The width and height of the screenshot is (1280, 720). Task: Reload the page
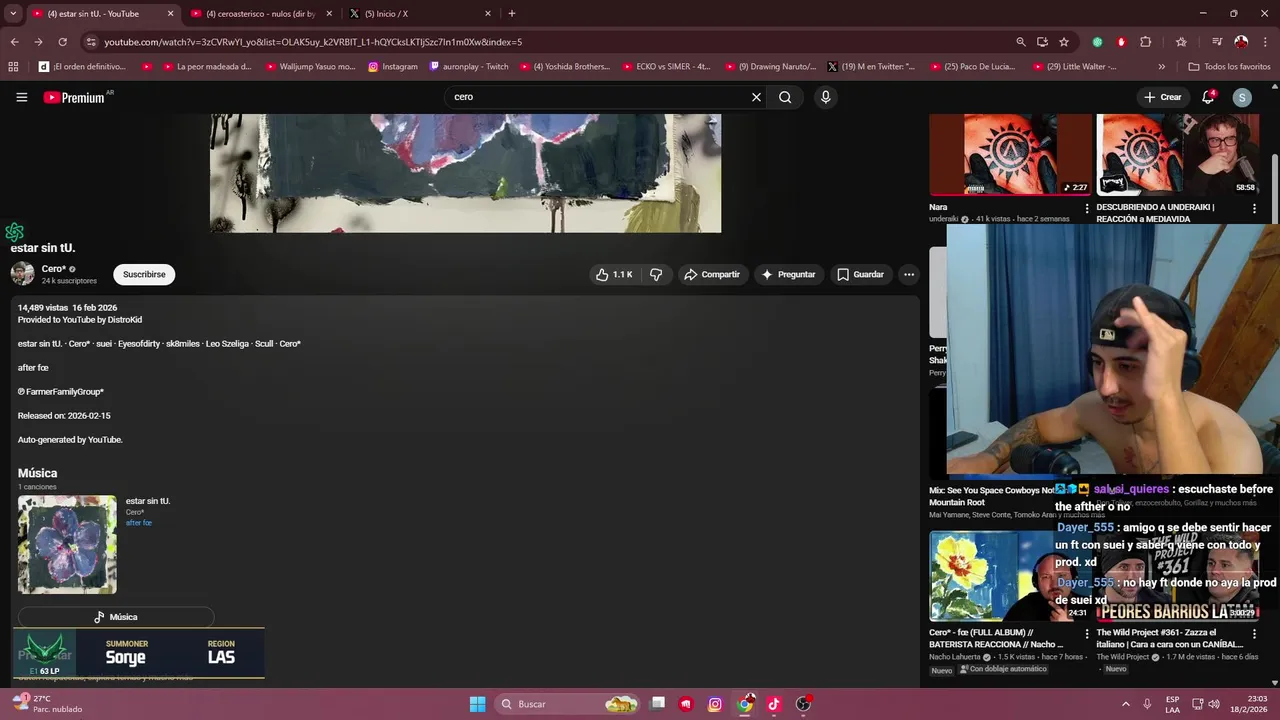[x=62, y=42]
